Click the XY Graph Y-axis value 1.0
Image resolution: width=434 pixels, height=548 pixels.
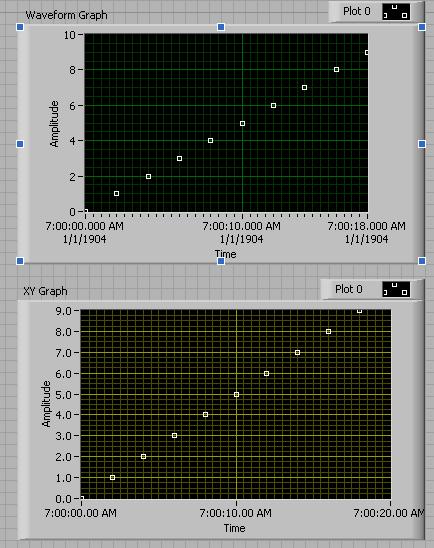(63, 478)
